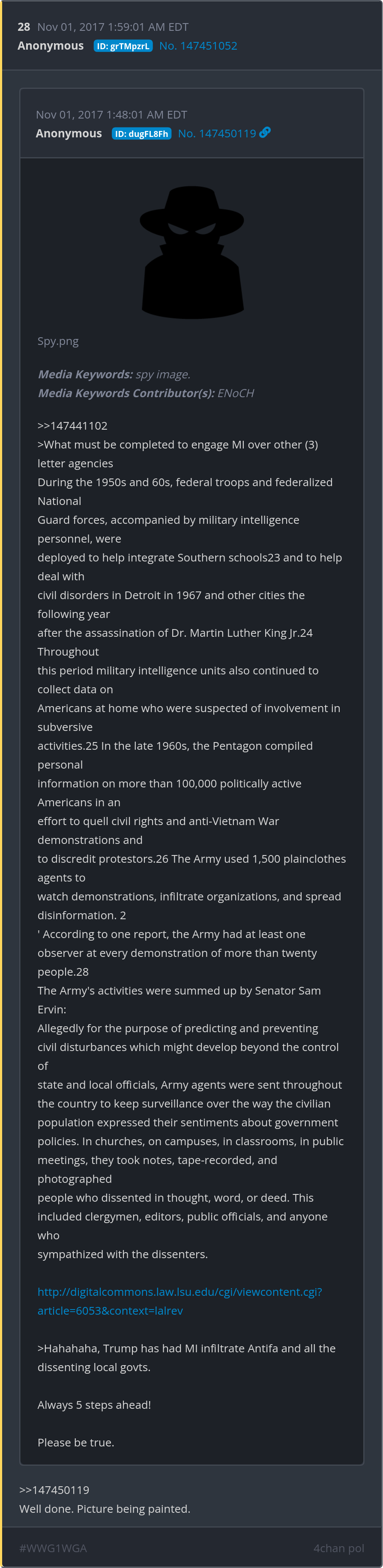Click the Media Keywords spy image label
The width and height of the screenshot is (383, 1568).
click(x=114, y=374)
